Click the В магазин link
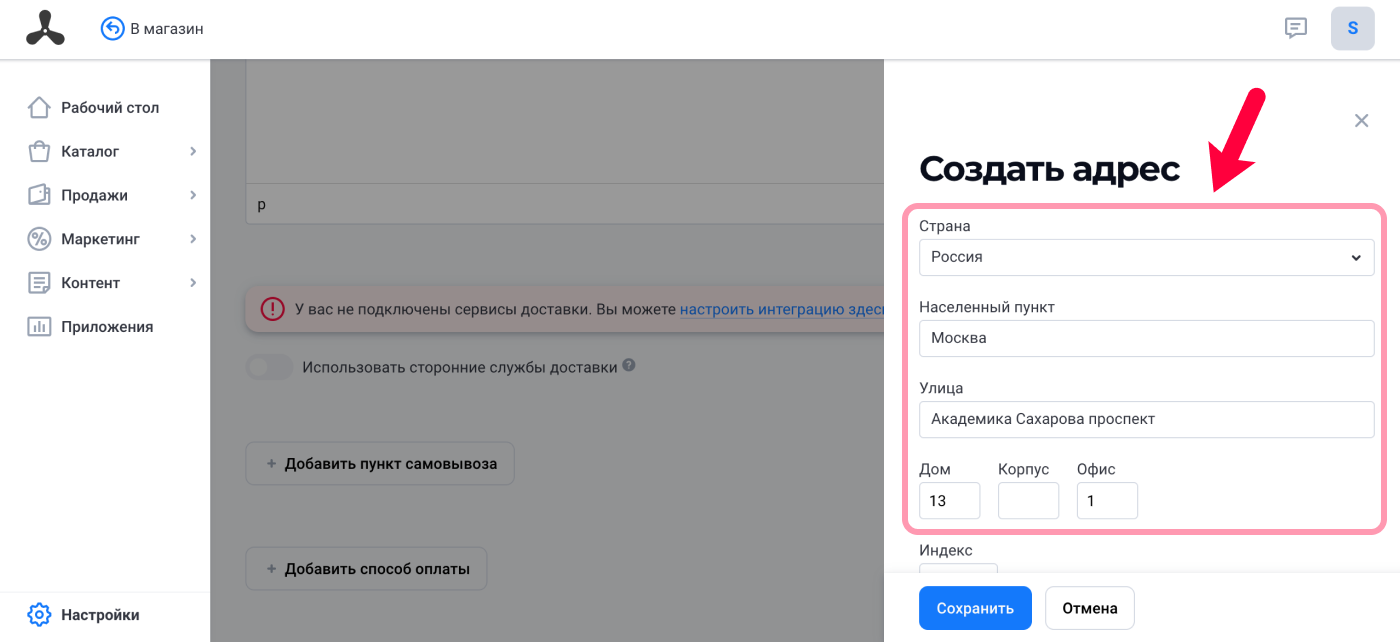 (x=167, y=29)
